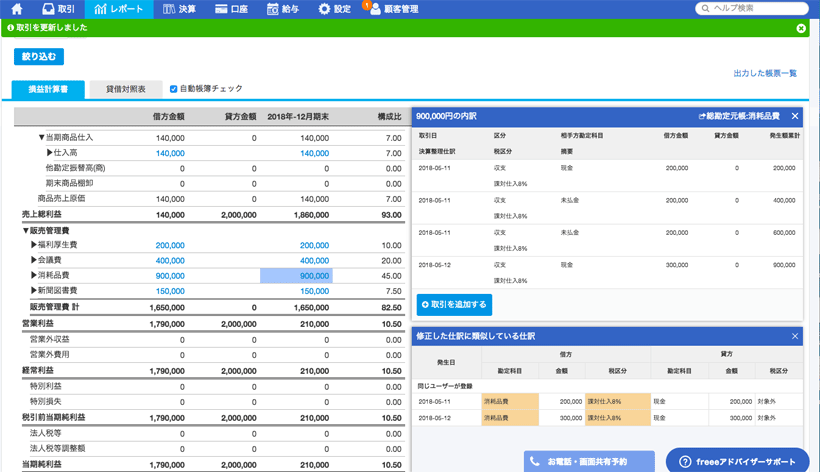
Task: Open the 決算 (closing) menu
Action: point(180,9)
